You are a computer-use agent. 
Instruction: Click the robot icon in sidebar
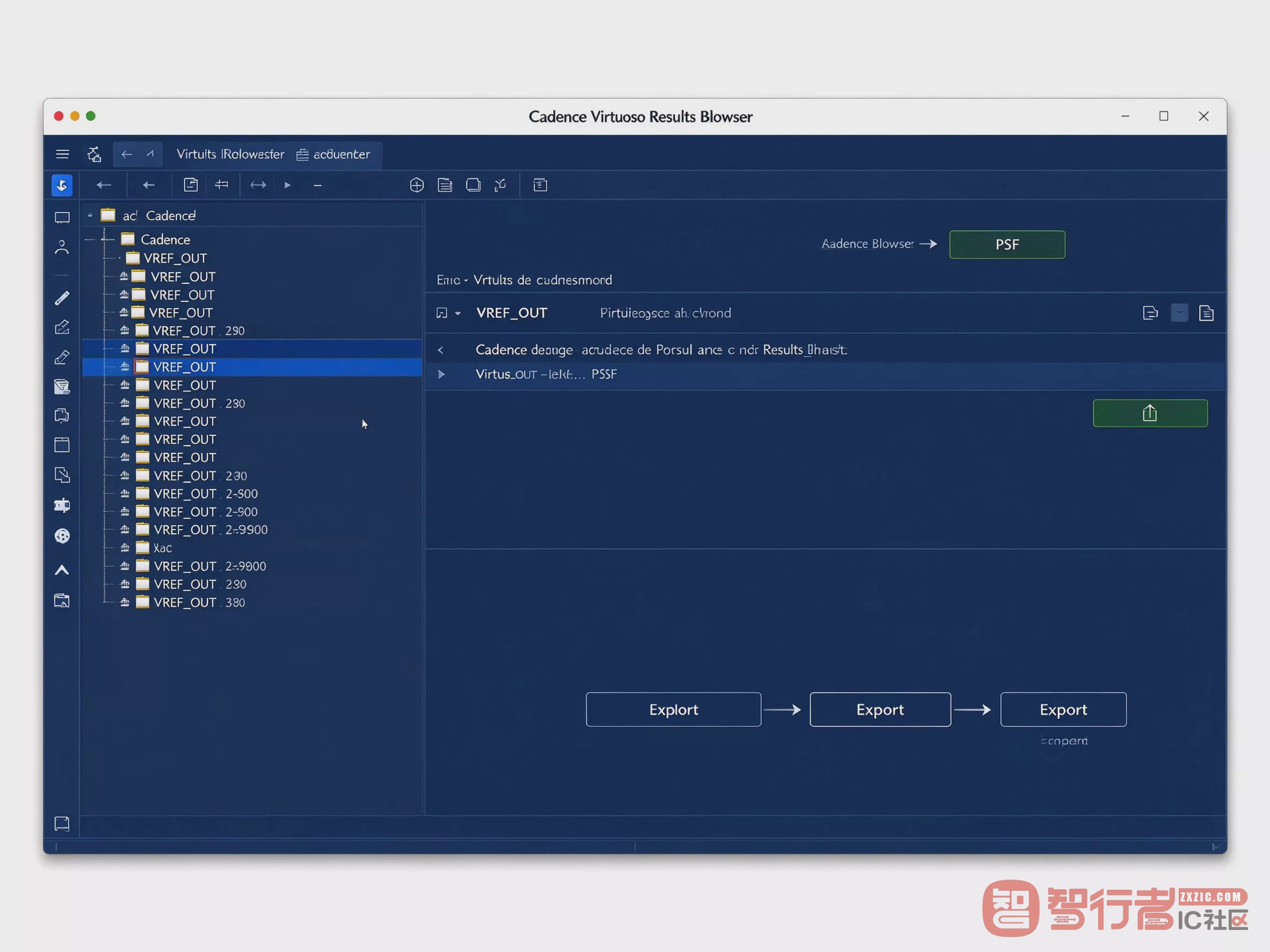tap(62, 505)
